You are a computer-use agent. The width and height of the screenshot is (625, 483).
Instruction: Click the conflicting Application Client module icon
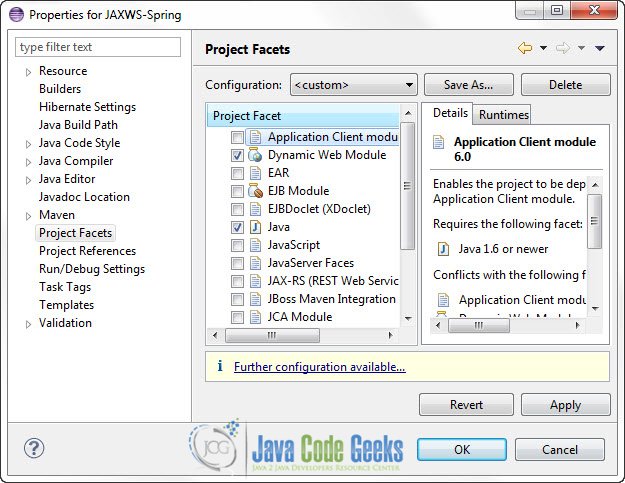[x=443, y=300]
